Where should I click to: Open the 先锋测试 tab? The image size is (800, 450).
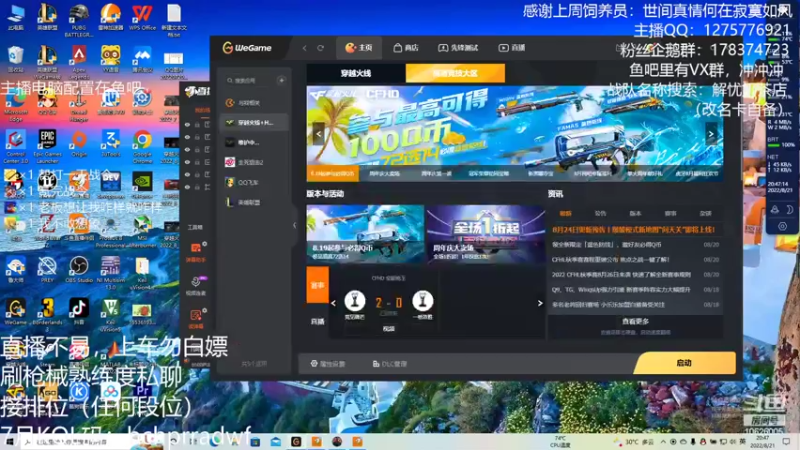pyautogui.click(x=458, y=47)
